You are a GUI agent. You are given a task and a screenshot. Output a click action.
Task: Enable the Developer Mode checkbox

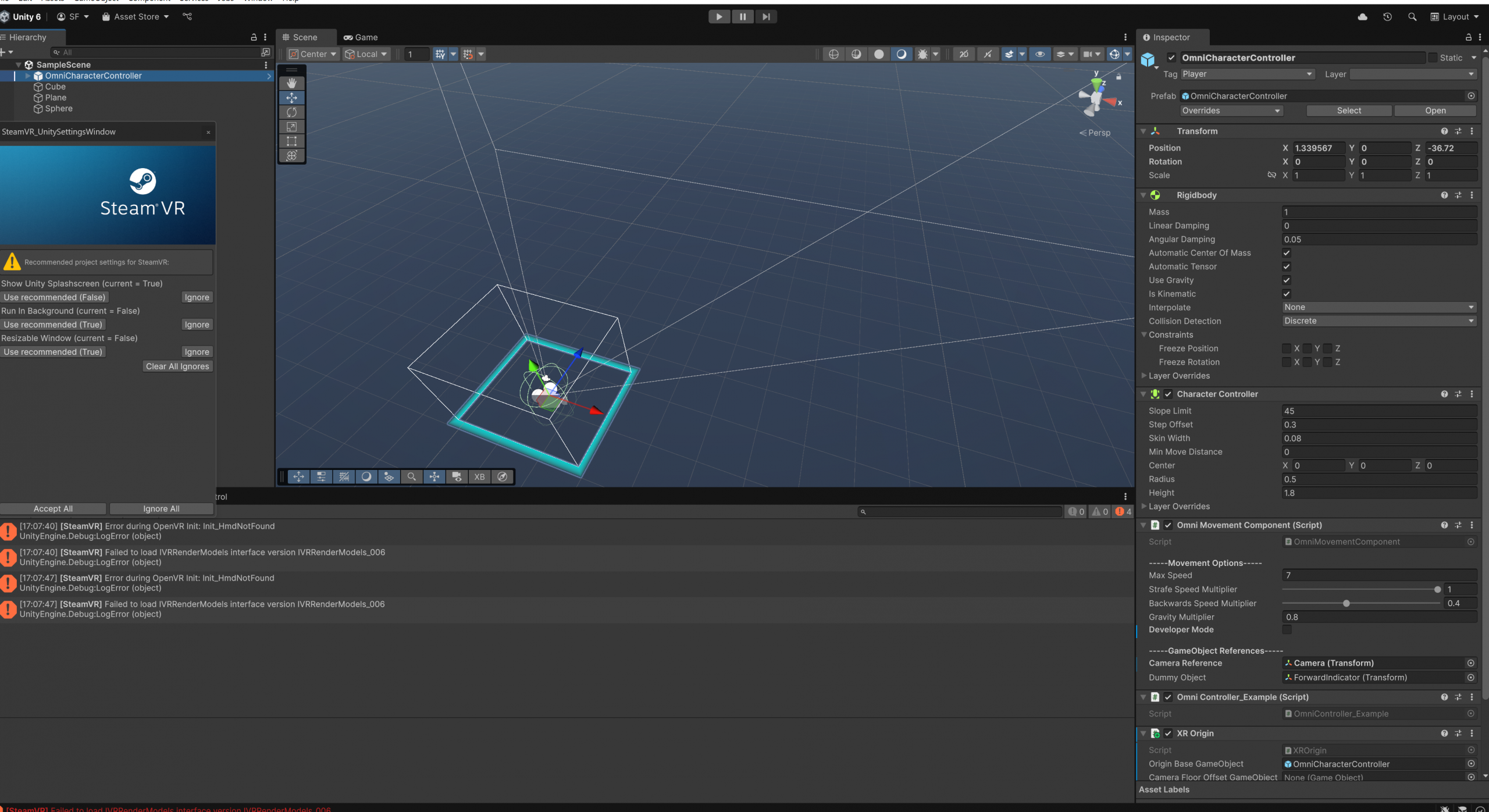[x=1287, y=630]
